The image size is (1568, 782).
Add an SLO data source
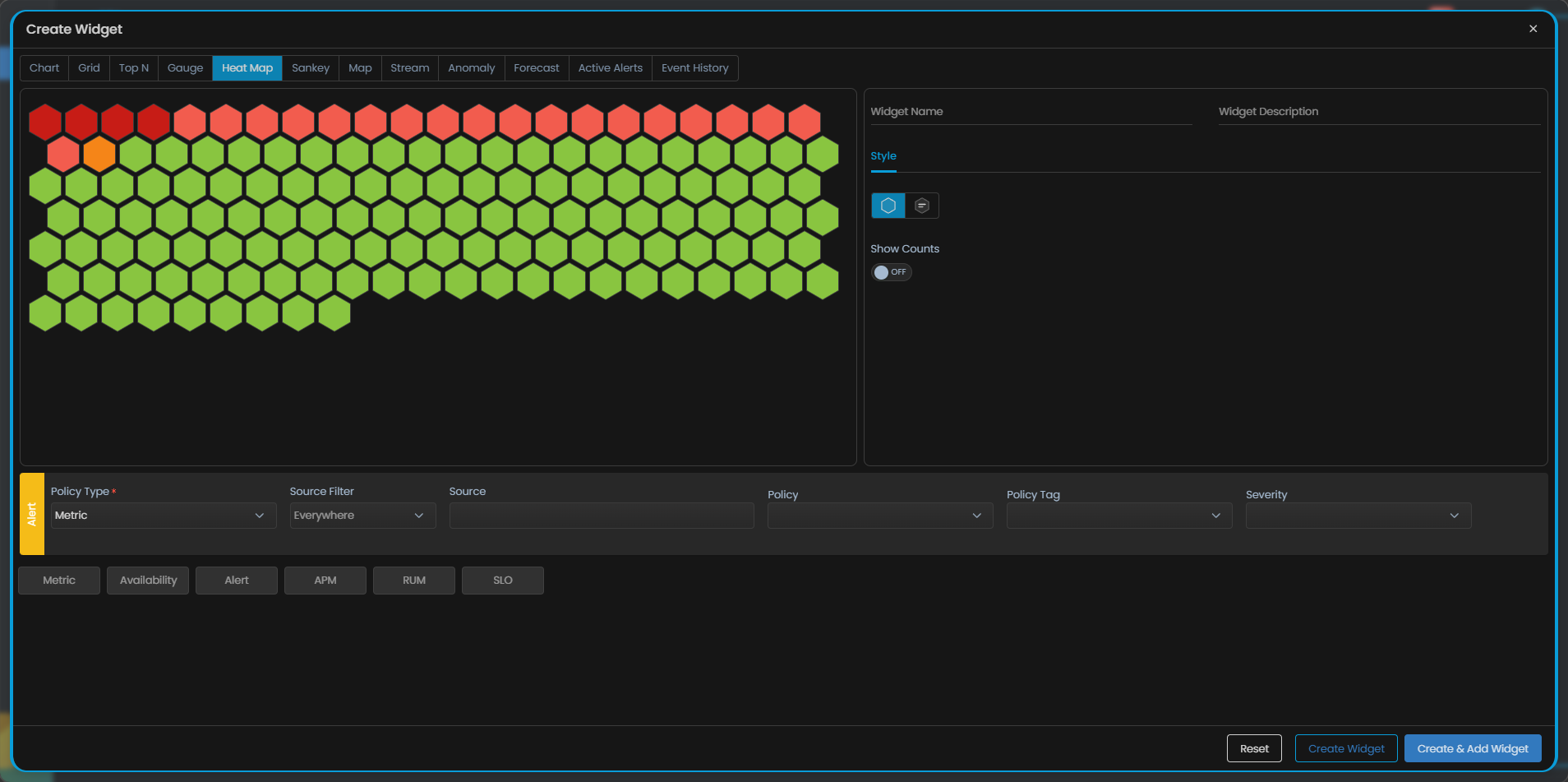click(x=503, y=581)
